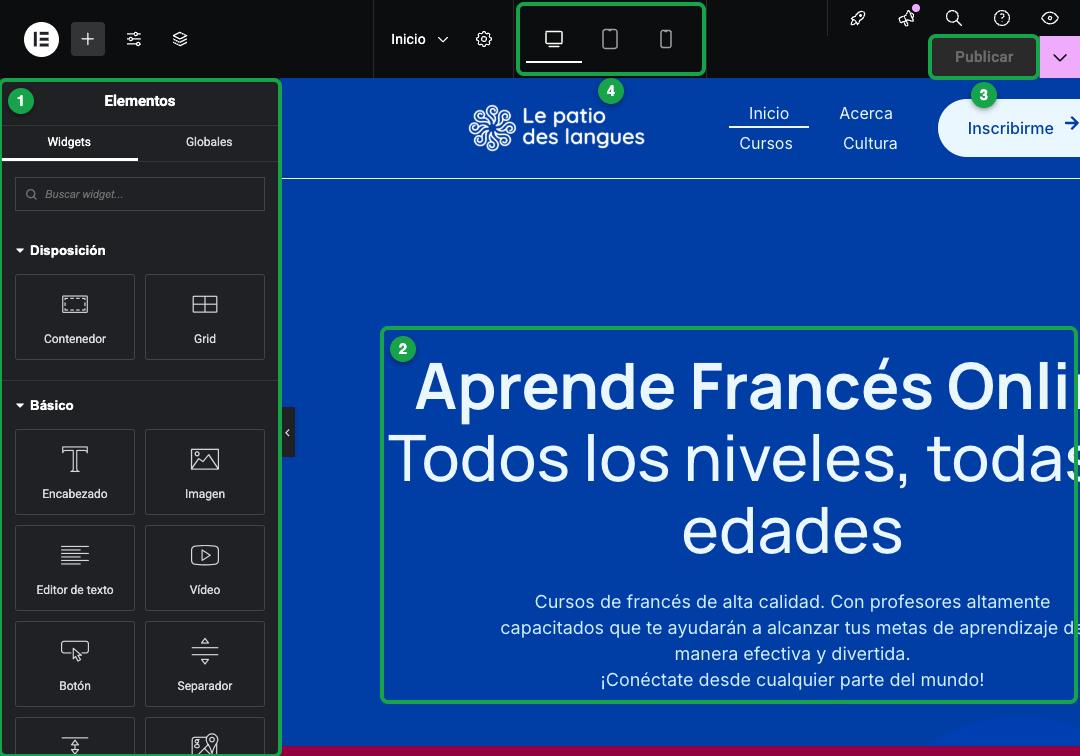Select the Widgets tab

coord(69,143)
